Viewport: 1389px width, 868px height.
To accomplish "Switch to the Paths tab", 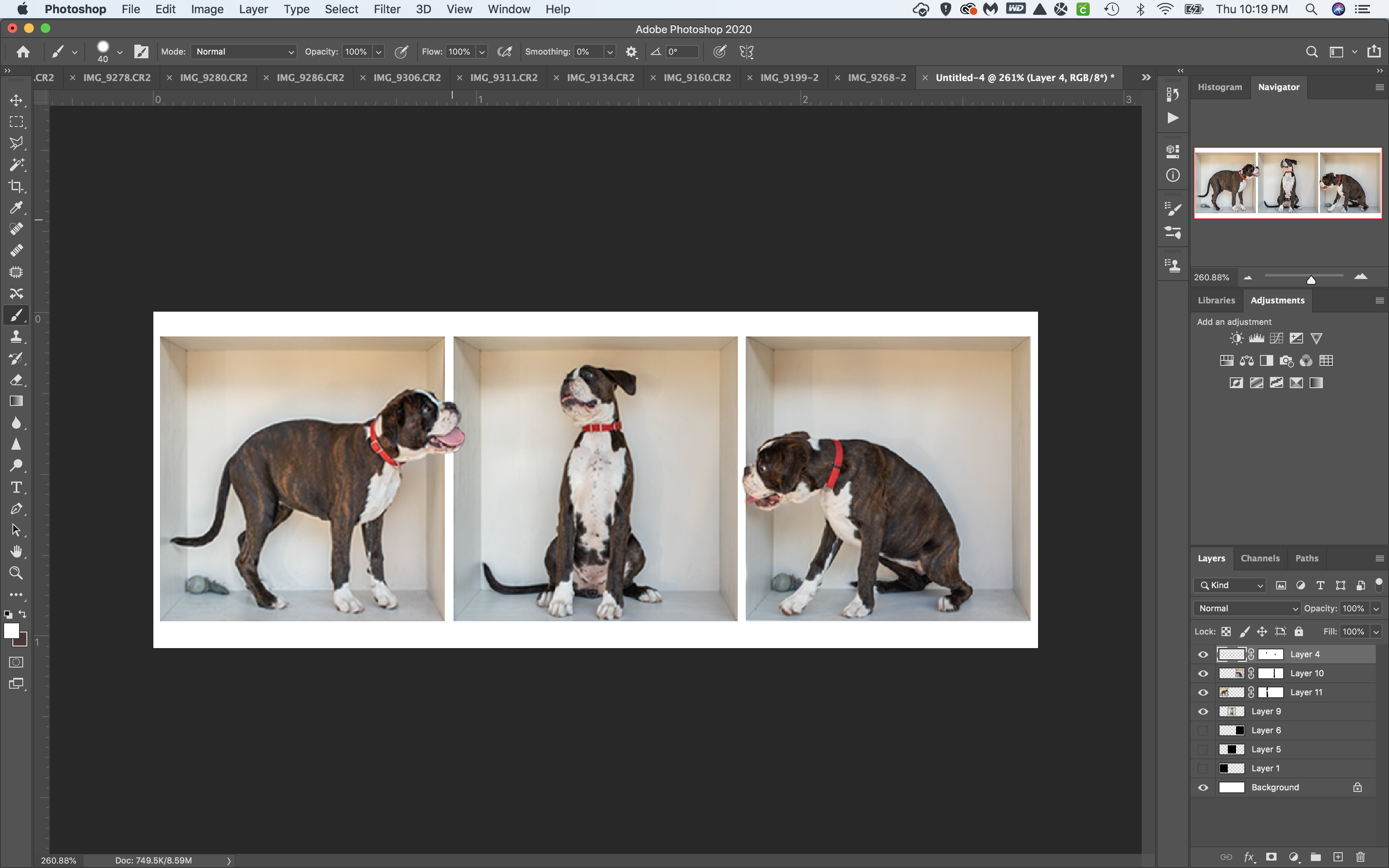I will click(1306, 558).
